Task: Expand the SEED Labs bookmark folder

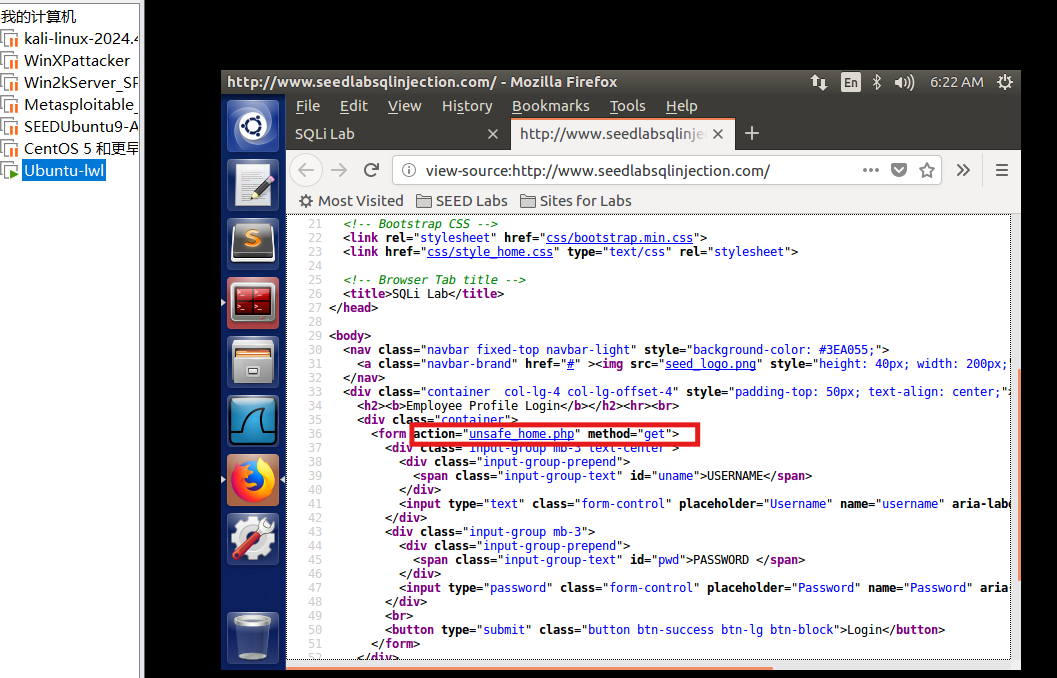Action: coord(462,201)
